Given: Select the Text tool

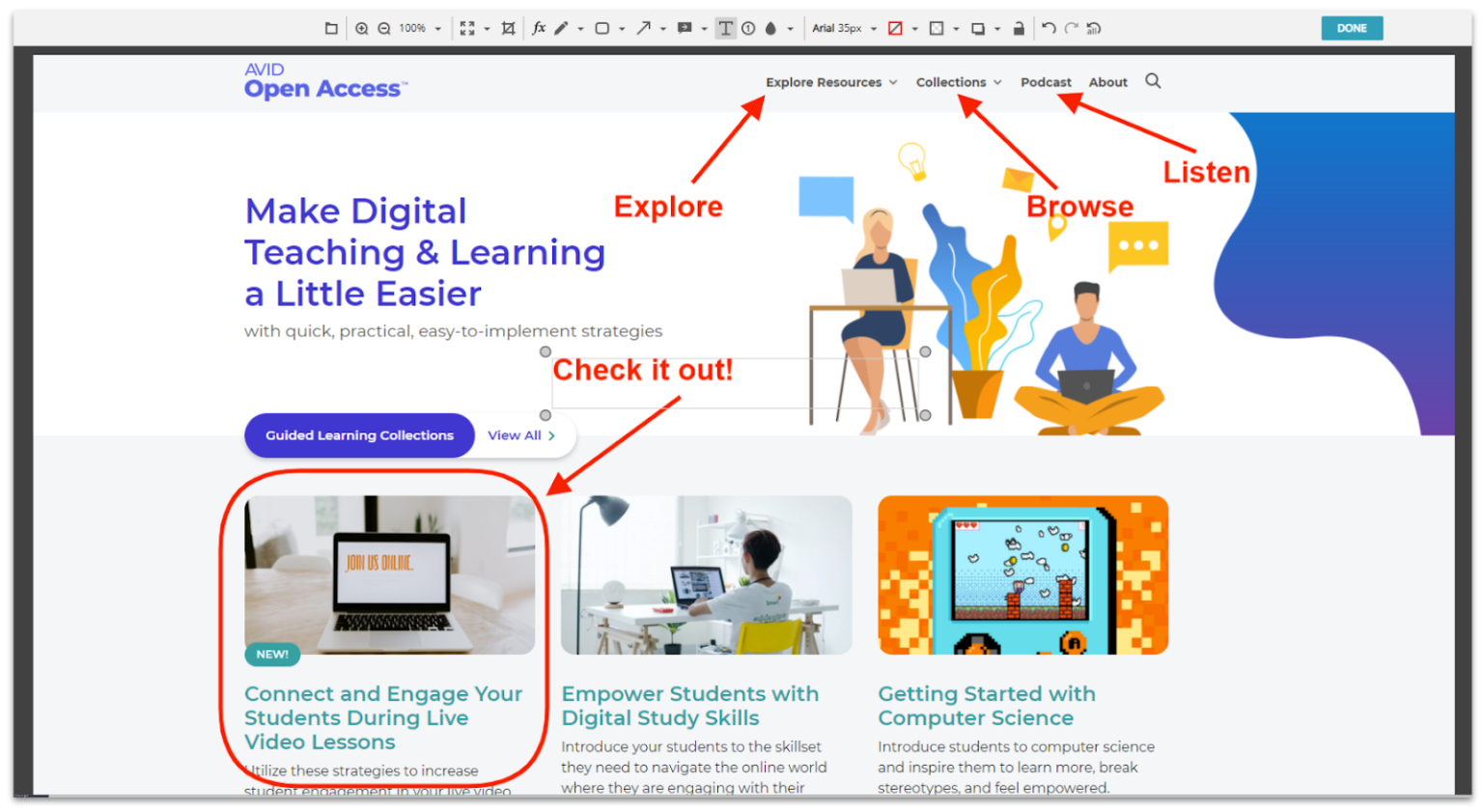Looking at the screenshot, I should coord(726,29).
